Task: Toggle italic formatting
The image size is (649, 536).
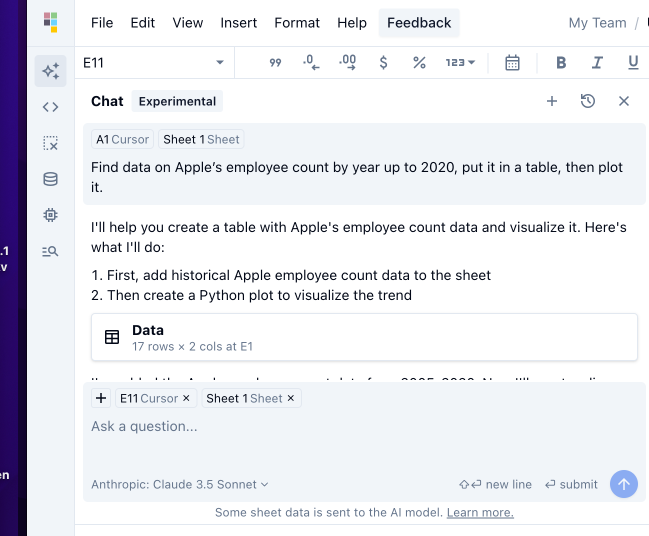Action: tap(597, 63)
